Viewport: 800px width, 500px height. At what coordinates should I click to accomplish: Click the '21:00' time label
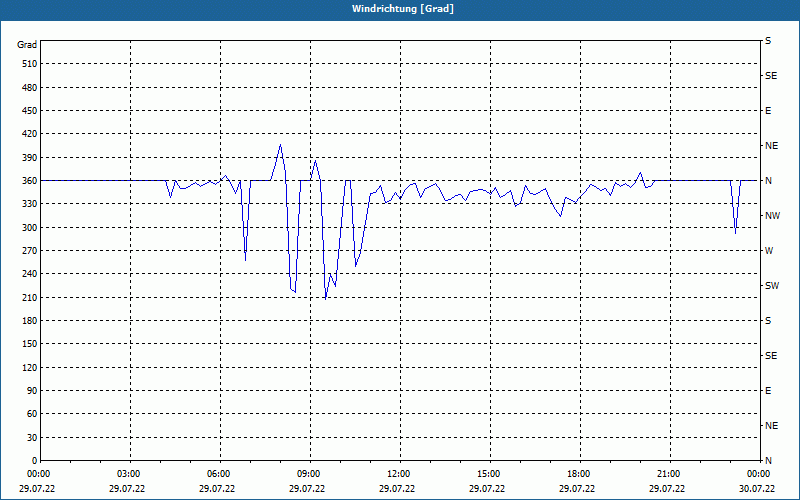667,474
